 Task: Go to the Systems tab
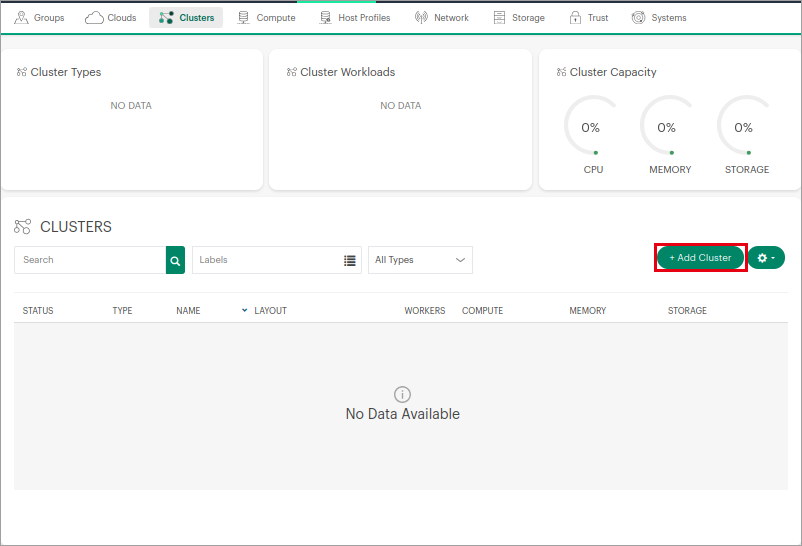659,17
